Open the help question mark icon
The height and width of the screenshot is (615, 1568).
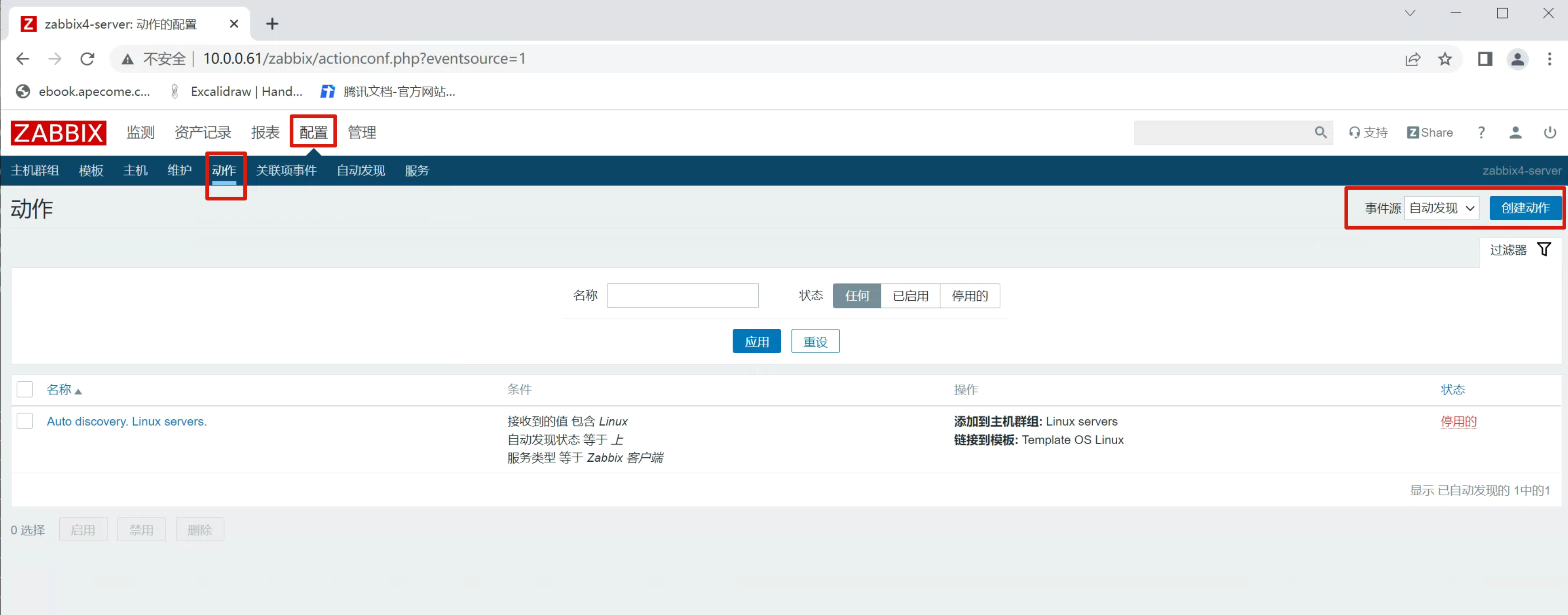(1481, 133)
